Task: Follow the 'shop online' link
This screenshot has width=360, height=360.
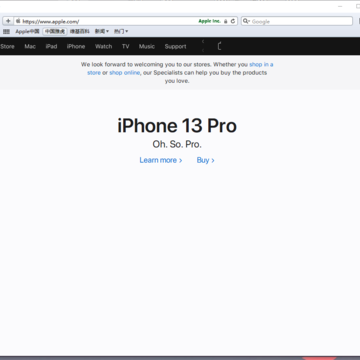Action: (x=125, y=73)
